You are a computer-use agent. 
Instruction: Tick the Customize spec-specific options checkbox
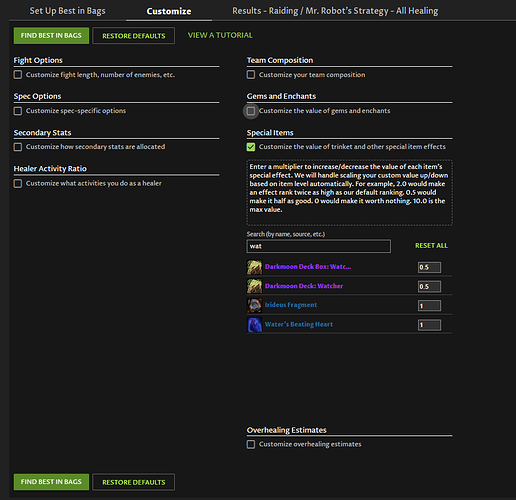point(18,111)
